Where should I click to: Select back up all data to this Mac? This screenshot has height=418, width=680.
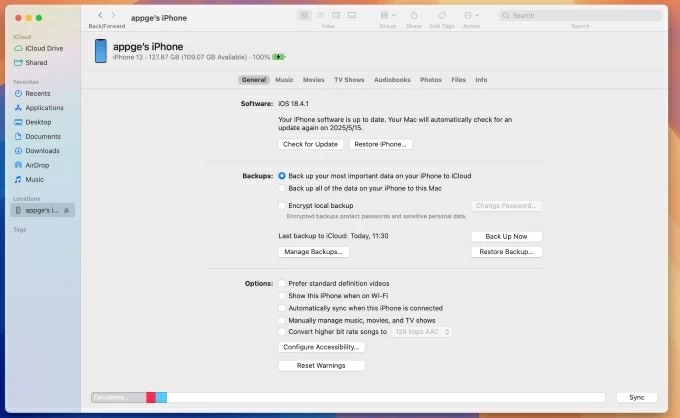[282, 188]
